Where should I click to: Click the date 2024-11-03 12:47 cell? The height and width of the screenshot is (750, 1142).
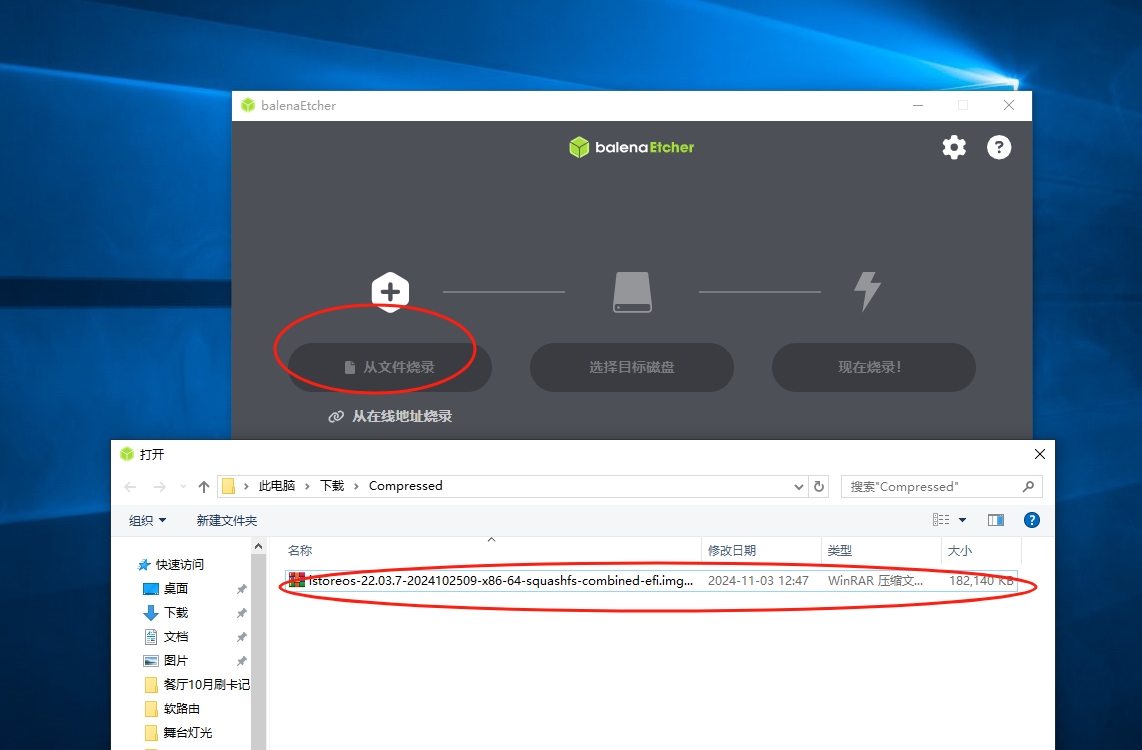[x=758, y=581]
